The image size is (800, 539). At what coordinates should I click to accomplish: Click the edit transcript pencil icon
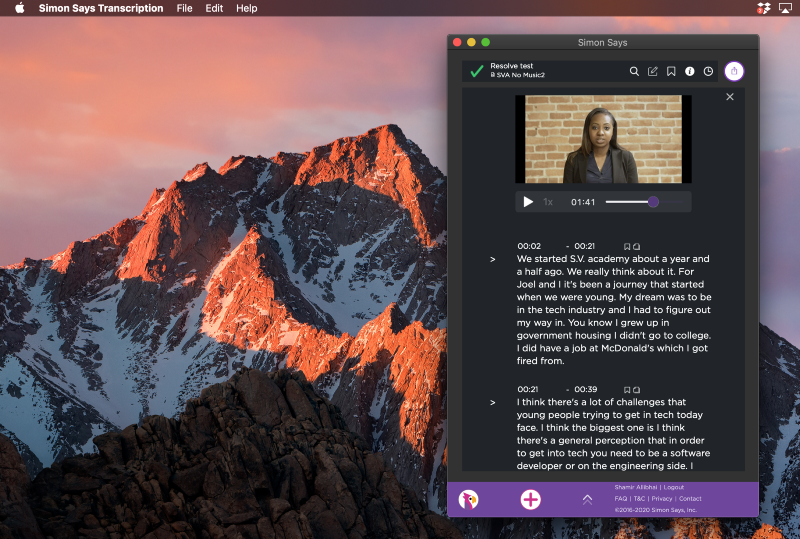pyautogui.click(x=653, y=71)
